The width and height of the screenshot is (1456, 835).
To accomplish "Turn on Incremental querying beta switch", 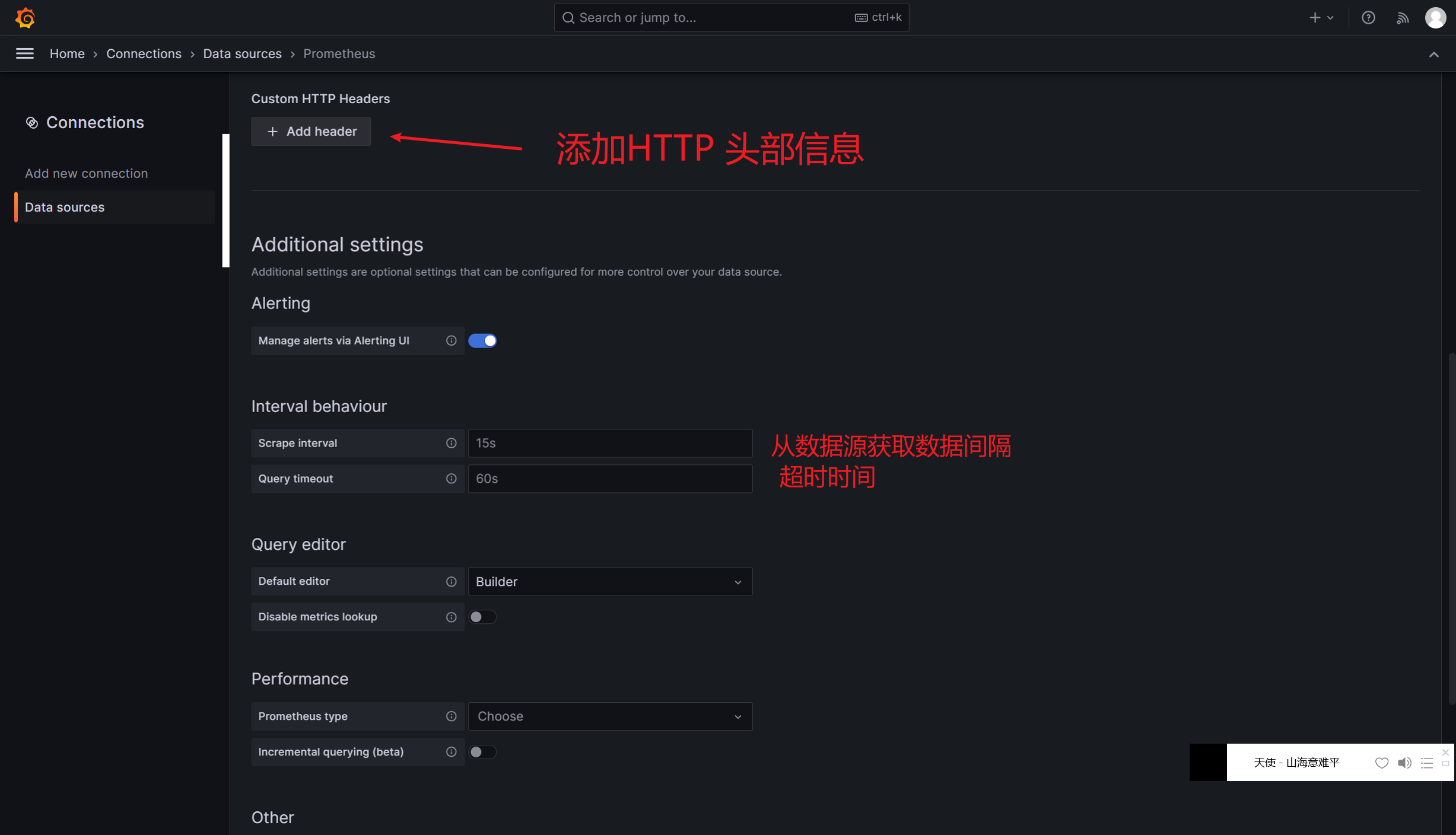I will [x=482, y=752].
